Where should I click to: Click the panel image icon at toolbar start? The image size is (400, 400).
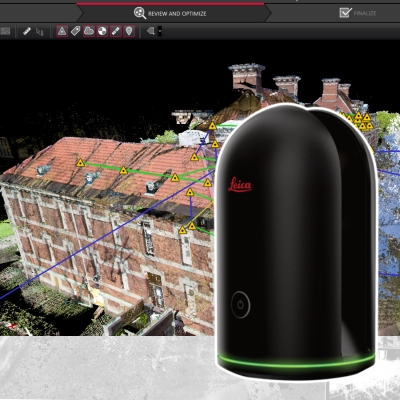(5, 31)
